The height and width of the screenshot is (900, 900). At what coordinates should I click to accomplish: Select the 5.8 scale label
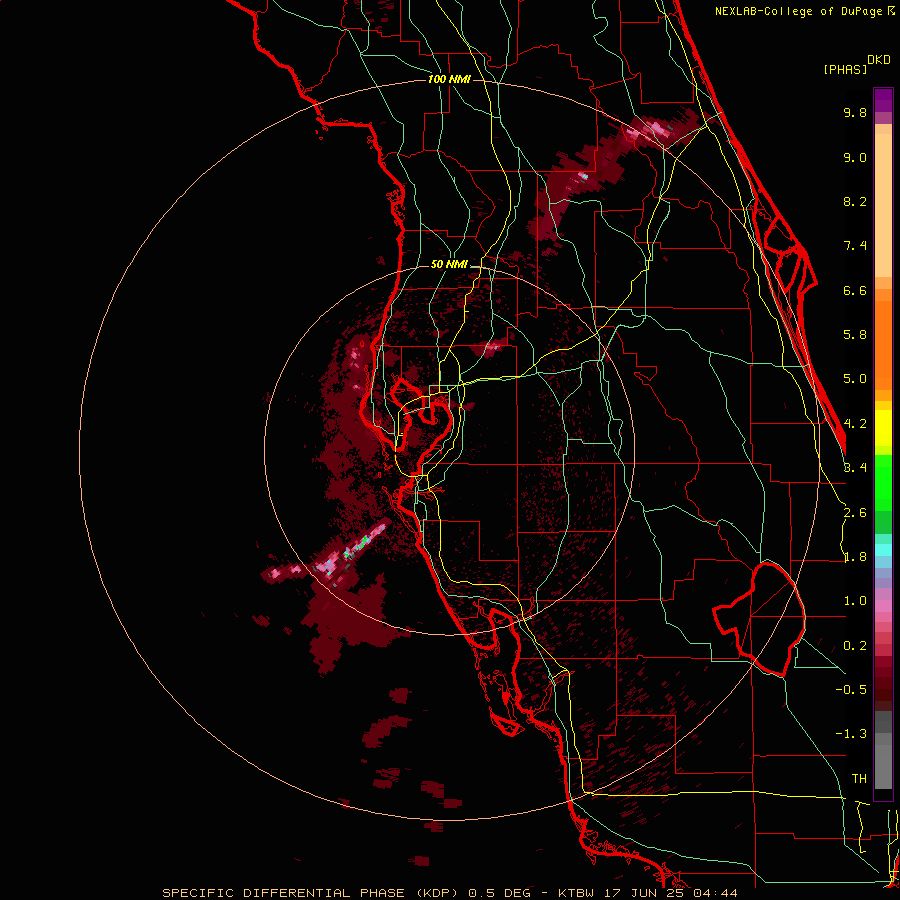(x=855, y=335)
